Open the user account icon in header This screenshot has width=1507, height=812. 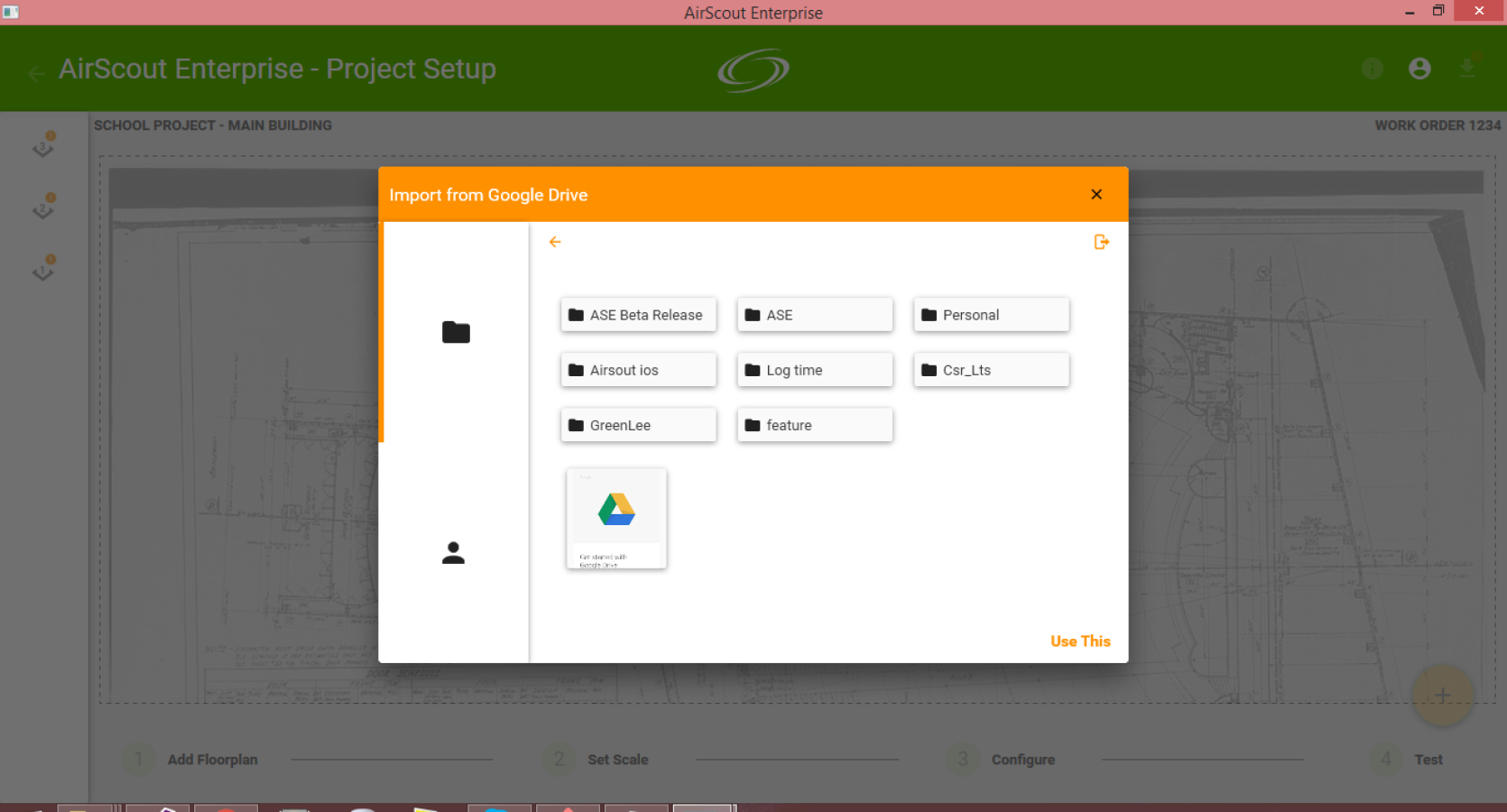[x=1419, y=69]
